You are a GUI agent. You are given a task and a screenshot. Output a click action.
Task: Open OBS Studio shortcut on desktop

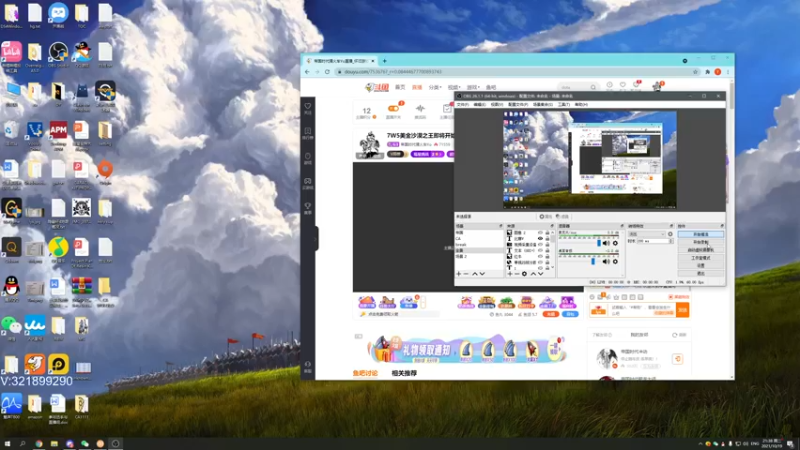coord(58,54)
